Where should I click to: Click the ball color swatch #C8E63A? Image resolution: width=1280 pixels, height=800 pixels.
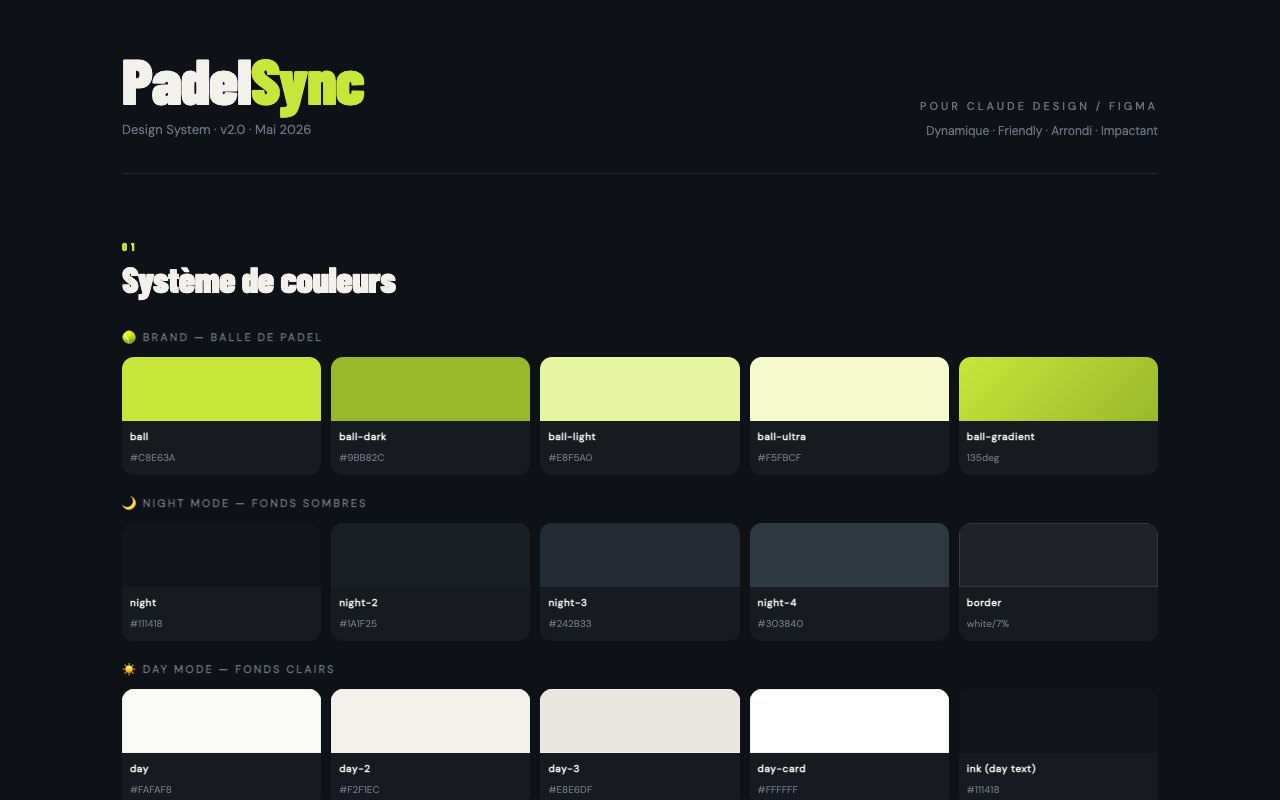(221, 389)
